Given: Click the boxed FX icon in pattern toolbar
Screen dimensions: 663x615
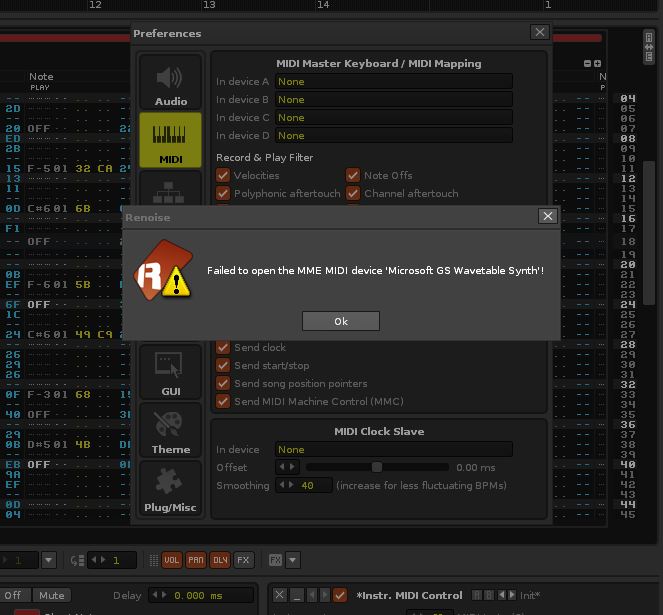Looking at the screenshot, I should point(276,560).
